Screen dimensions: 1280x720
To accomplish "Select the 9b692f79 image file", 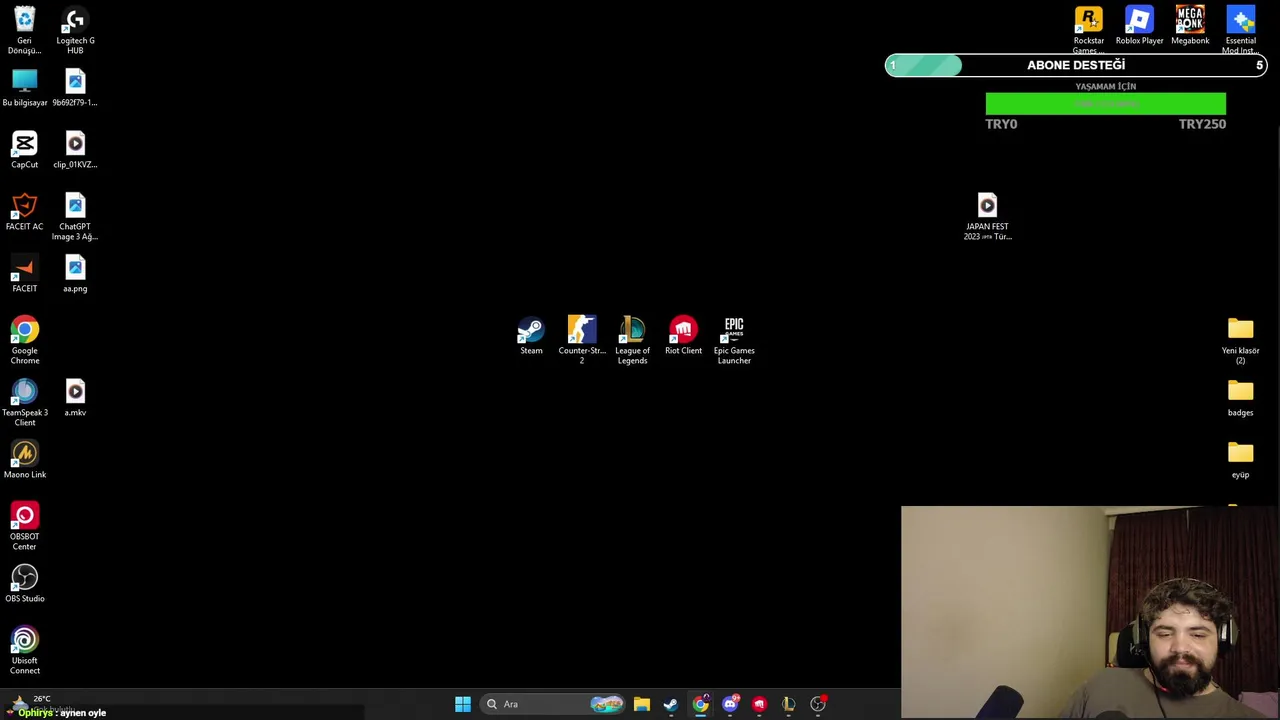I will 75,88.
